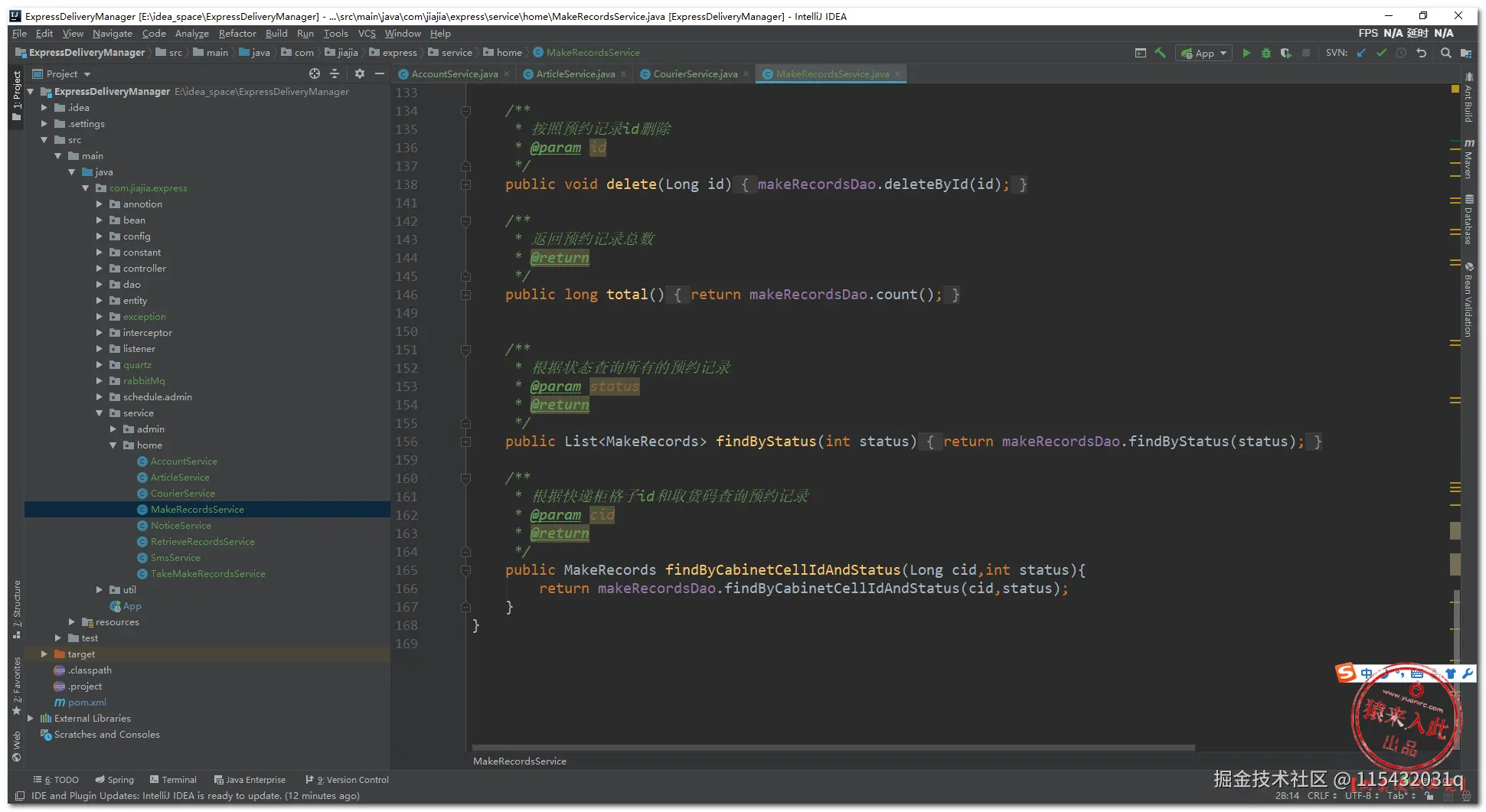This screenshot has width=1486, height=812.
Task: Open 9: Version Control tool window
Action: [348, 780]
